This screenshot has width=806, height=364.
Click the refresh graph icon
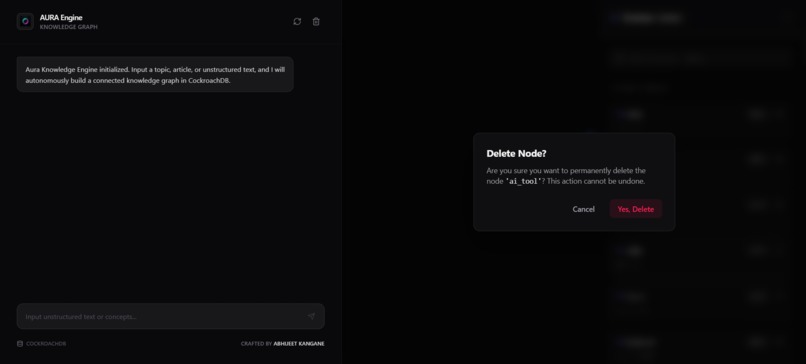pyautogui.click(x=297, y=22)
